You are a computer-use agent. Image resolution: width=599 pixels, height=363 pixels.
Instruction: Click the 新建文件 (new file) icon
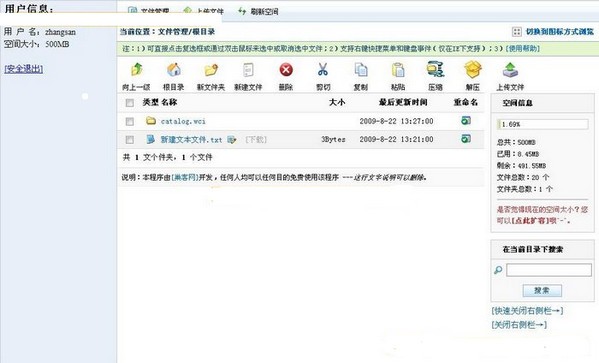pyautogui.click(x=248, y=70)
